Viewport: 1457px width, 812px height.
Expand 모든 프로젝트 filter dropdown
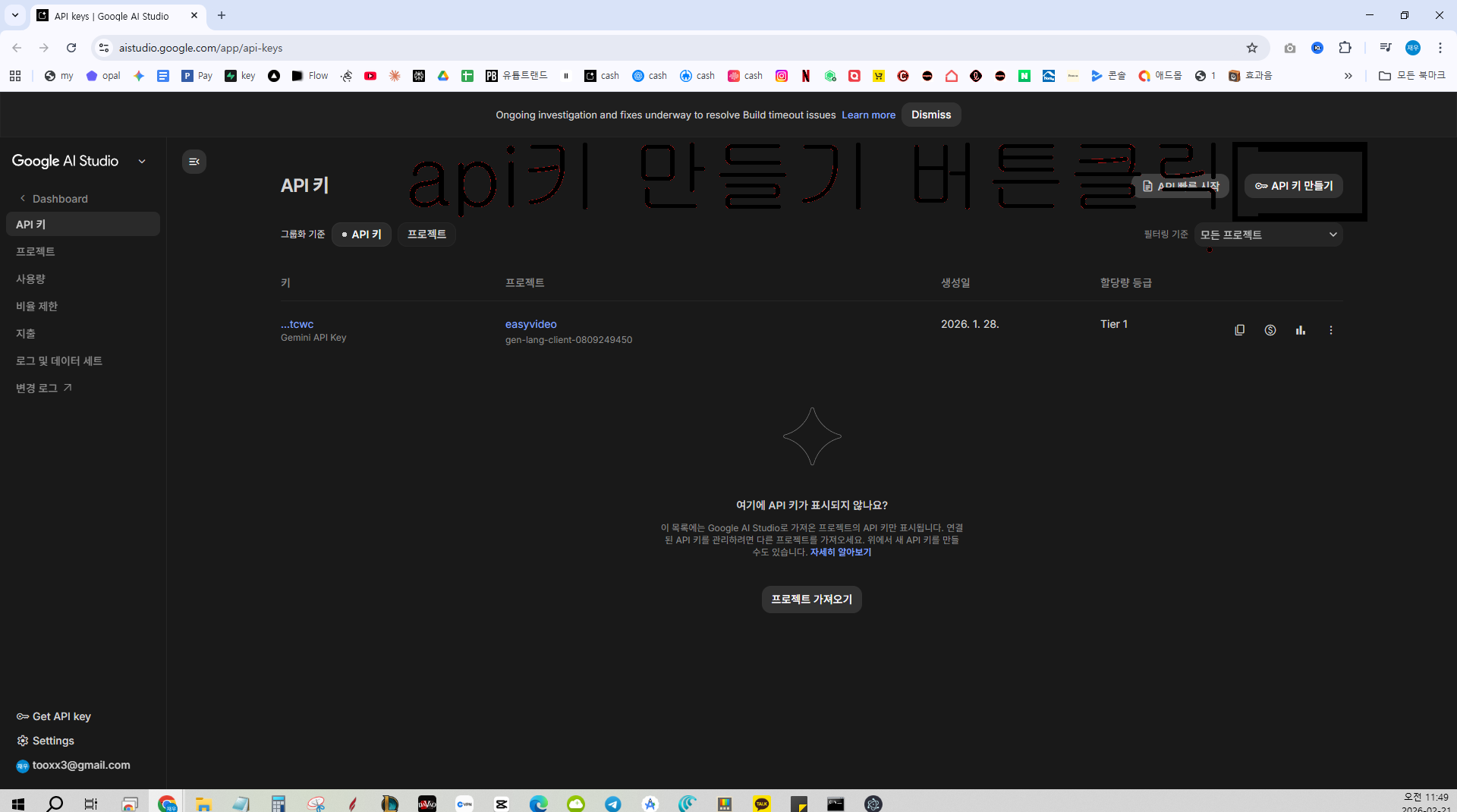[x=1268, y=234]
